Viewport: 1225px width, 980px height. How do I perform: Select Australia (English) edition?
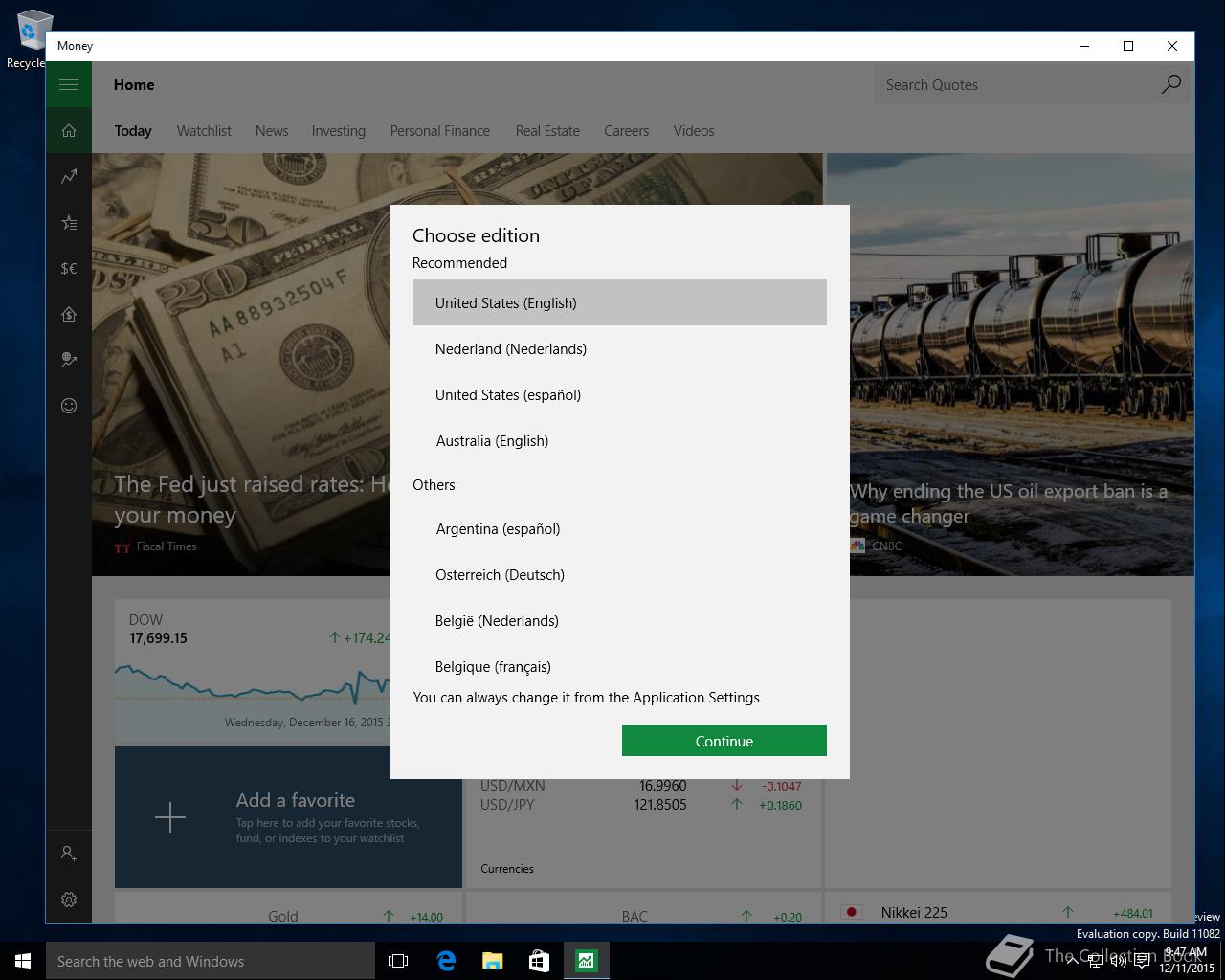pyautogui.click(x=620, y=440)
